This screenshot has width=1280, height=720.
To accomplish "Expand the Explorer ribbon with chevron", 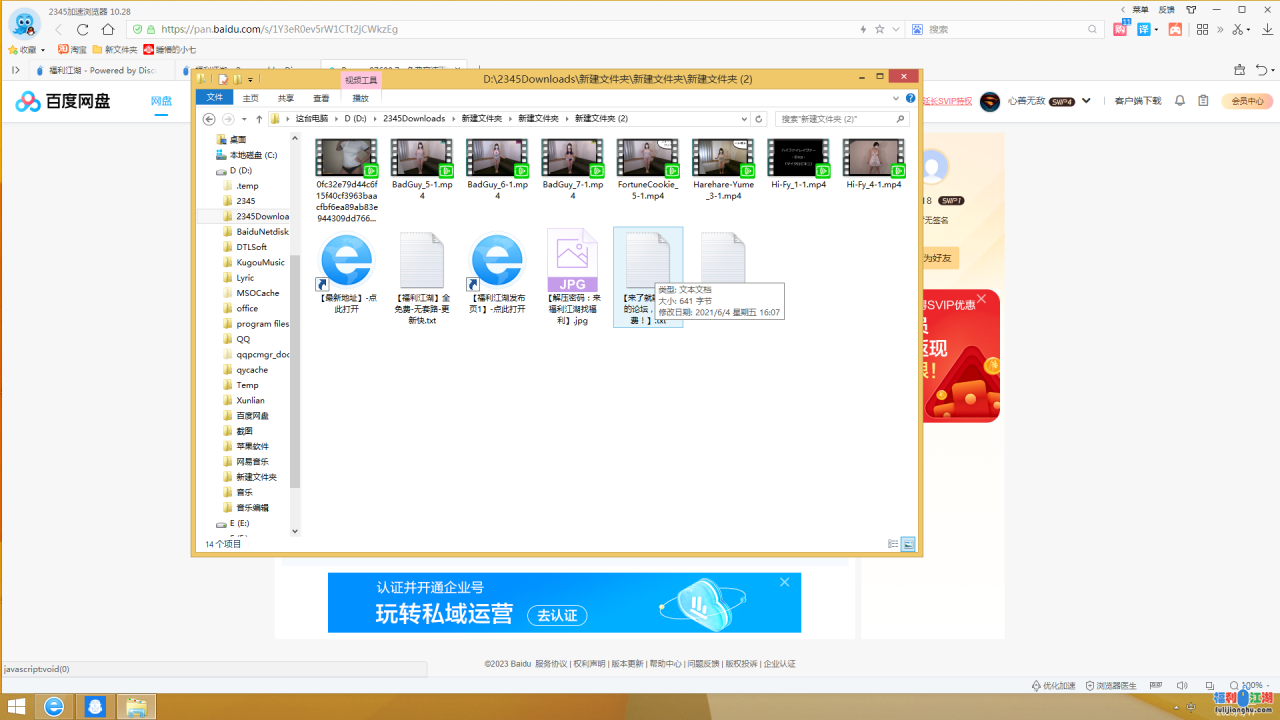I will [896, 98].
